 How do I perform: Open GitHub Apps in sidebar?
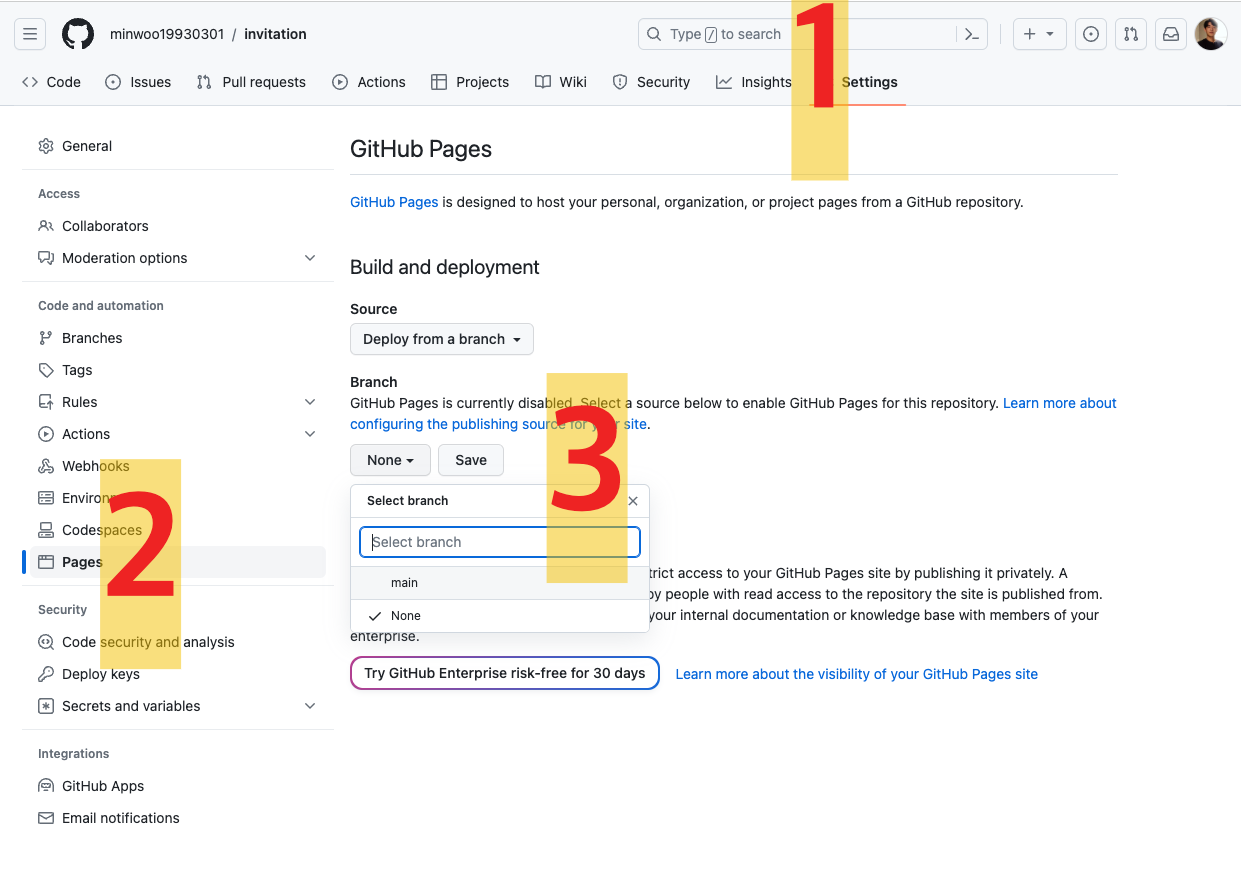(x=103, y=786)
